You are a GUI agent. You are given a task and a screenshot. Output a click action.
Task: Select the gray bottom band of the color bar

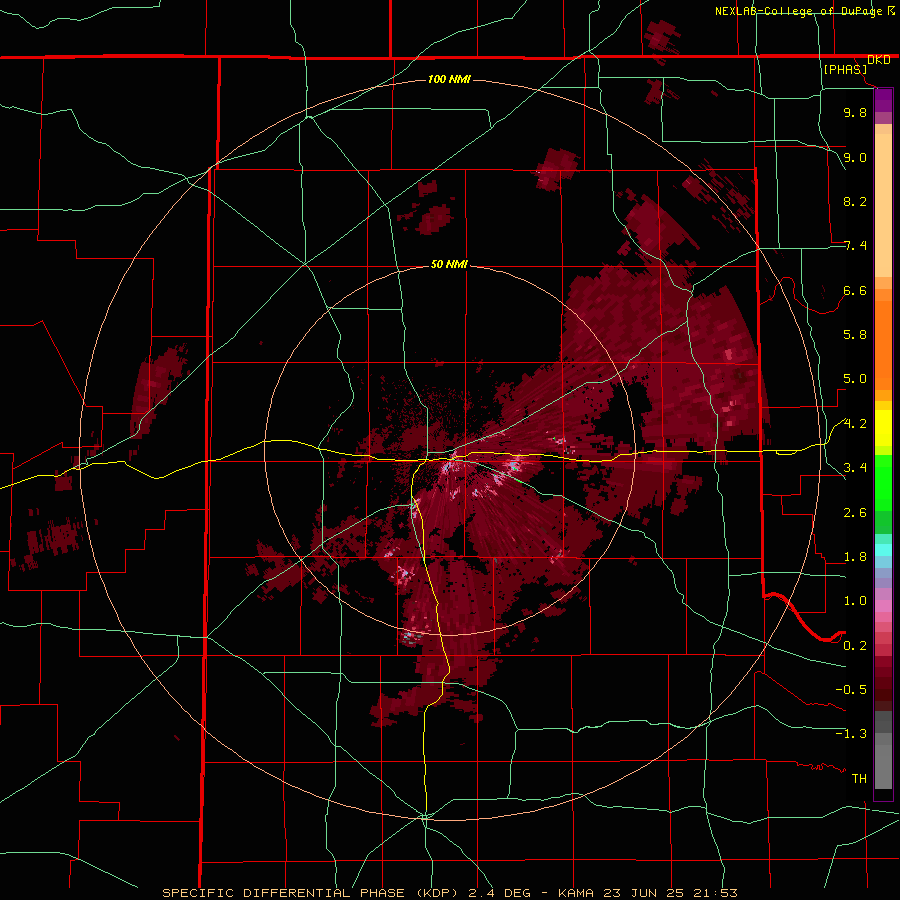(x=883, y=750)
